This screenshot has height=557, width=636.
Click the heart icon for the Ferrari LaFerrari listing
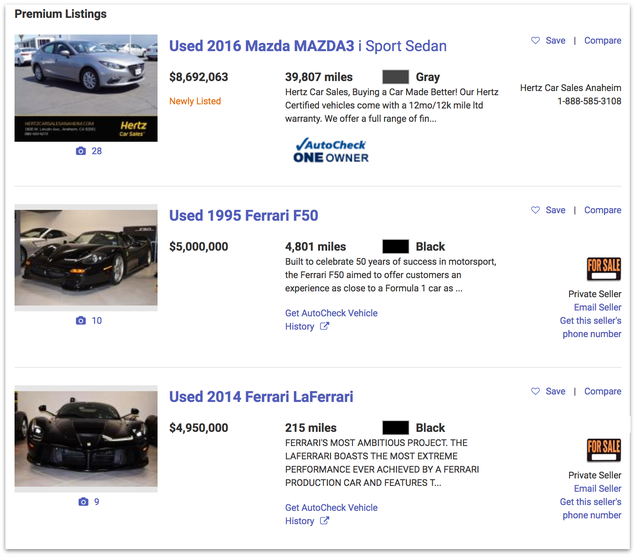pyautogui.click(x=535, y=391)
